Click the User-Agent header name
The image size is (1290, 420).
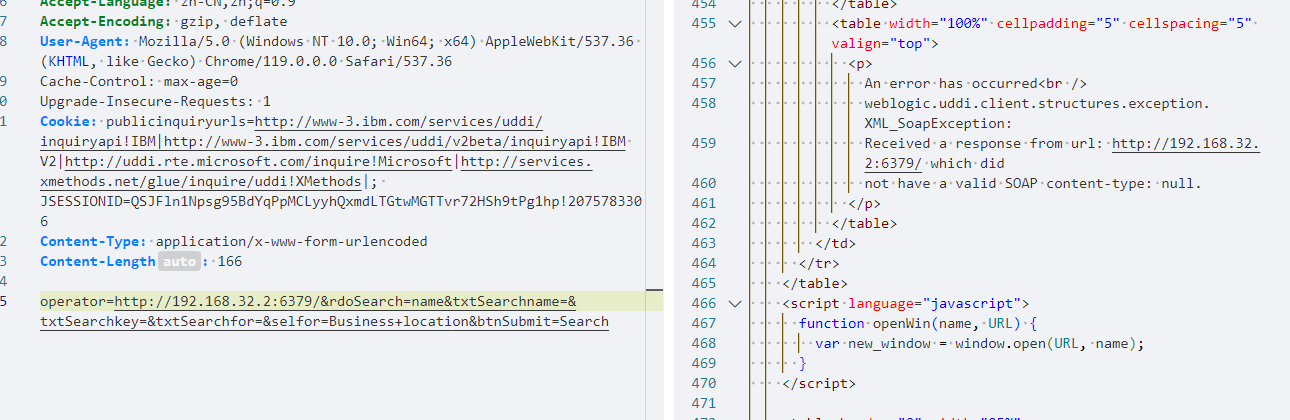pos(85,42)
